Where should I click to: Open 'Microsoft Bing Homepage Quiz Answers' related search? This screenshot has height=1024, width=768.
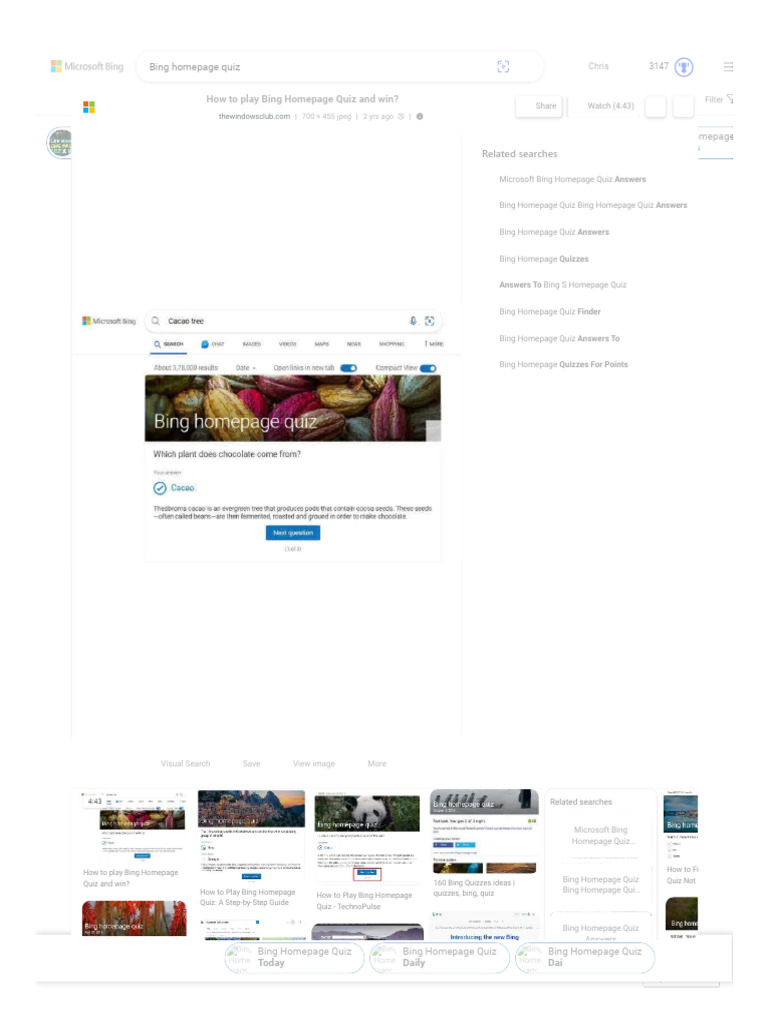(x=573, y=179)
